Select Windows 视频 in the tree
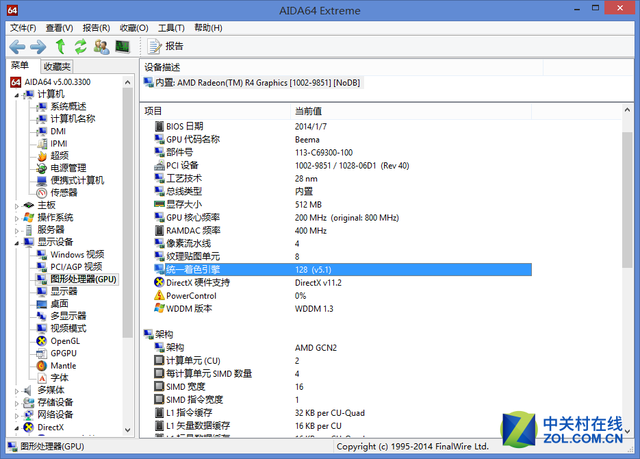This screenshot has width=640, height=459. [x=77, y=255]
